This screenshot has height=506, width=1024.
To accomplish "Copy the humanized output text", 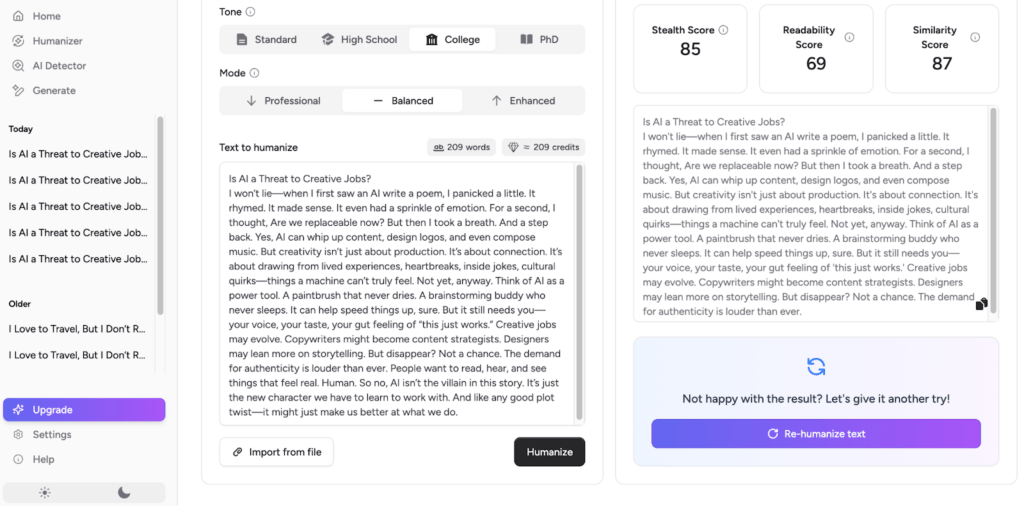I will tap(982, 304).
